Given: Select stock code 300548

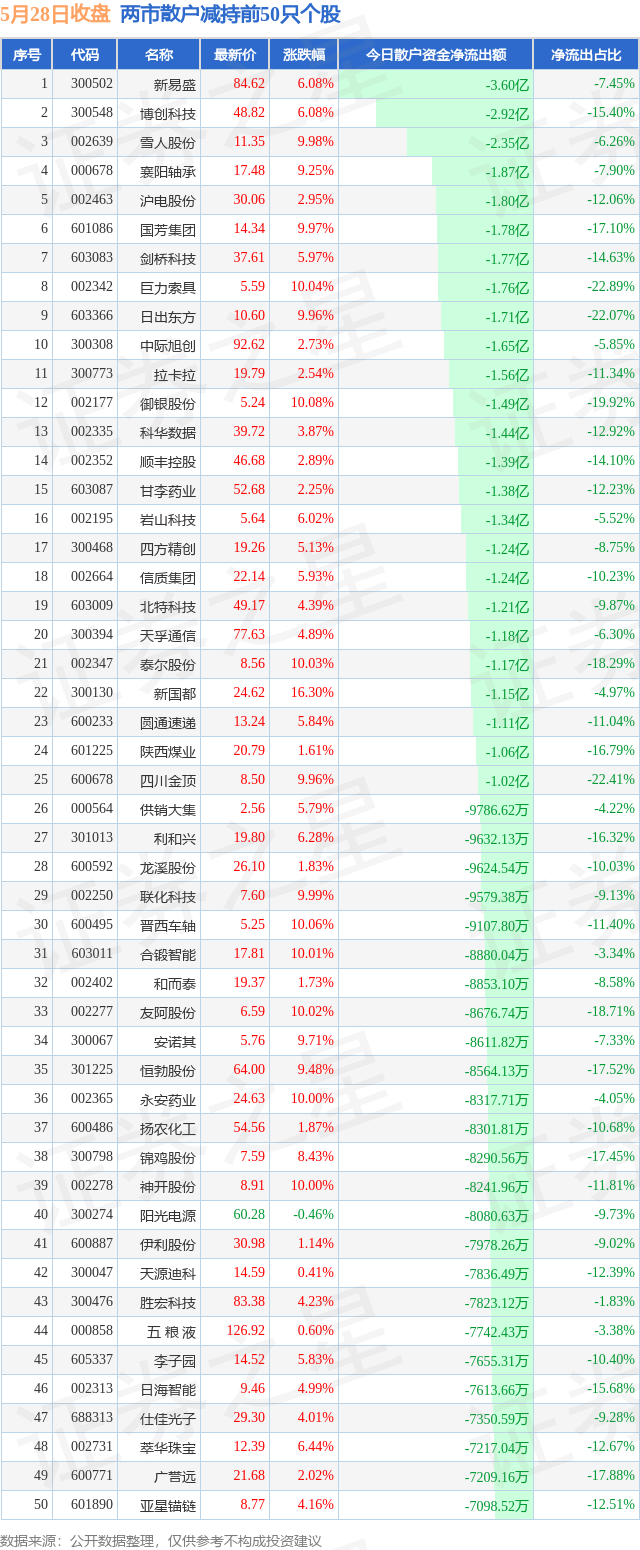Looking at the screenshot, I should pyautogui.click(x=92, y=113).
